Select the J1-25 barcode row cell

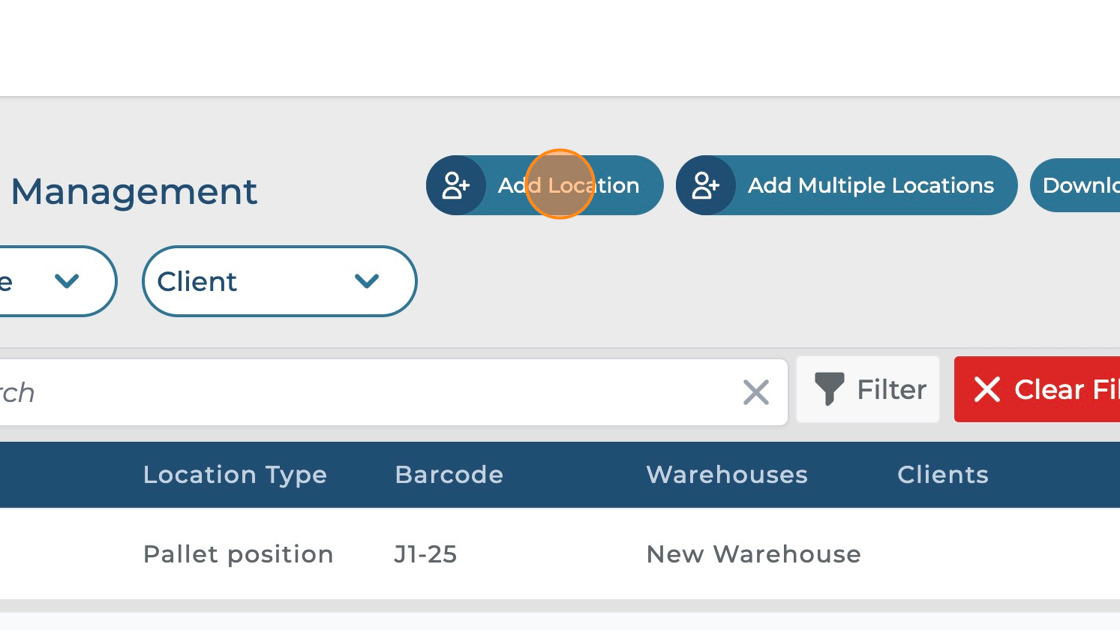(426, 554)
